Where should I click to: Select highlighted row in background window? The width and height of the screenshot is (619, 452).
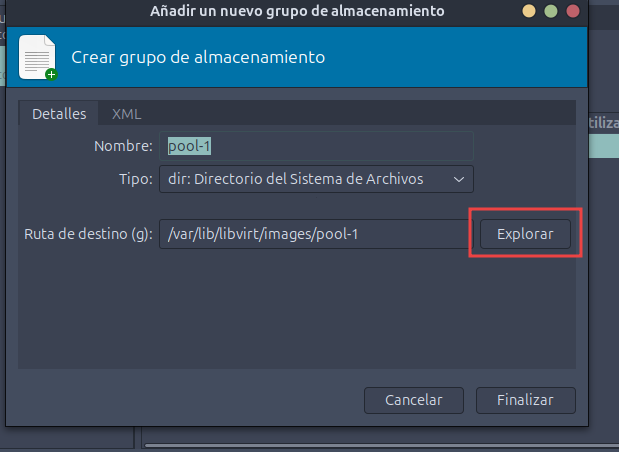600,146
